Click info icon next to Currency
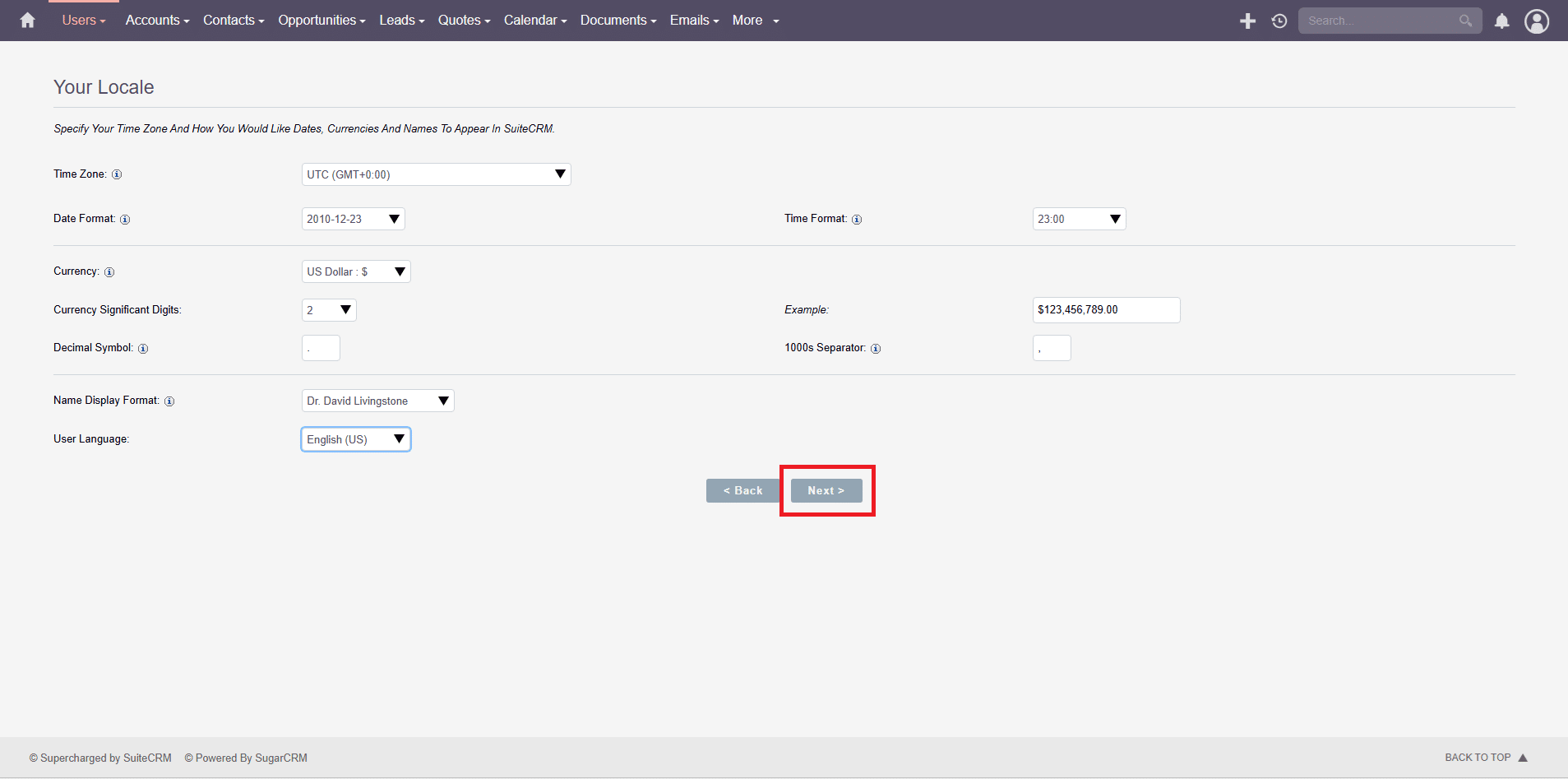This screenshot has width=1568, height=779. pyautogui.click(x=109, y=272)
